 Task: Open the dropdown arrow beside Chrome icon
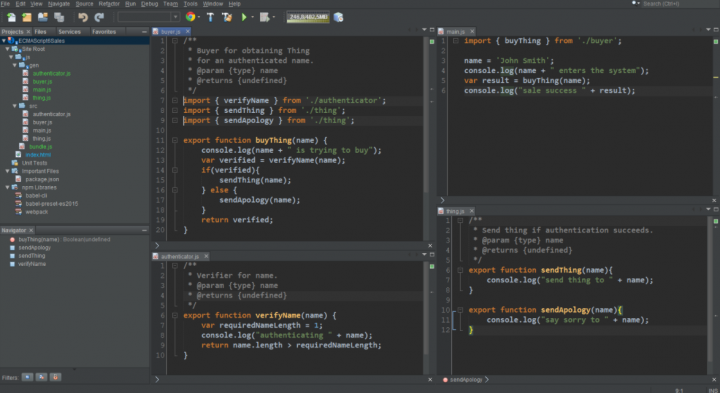point(198,17)
